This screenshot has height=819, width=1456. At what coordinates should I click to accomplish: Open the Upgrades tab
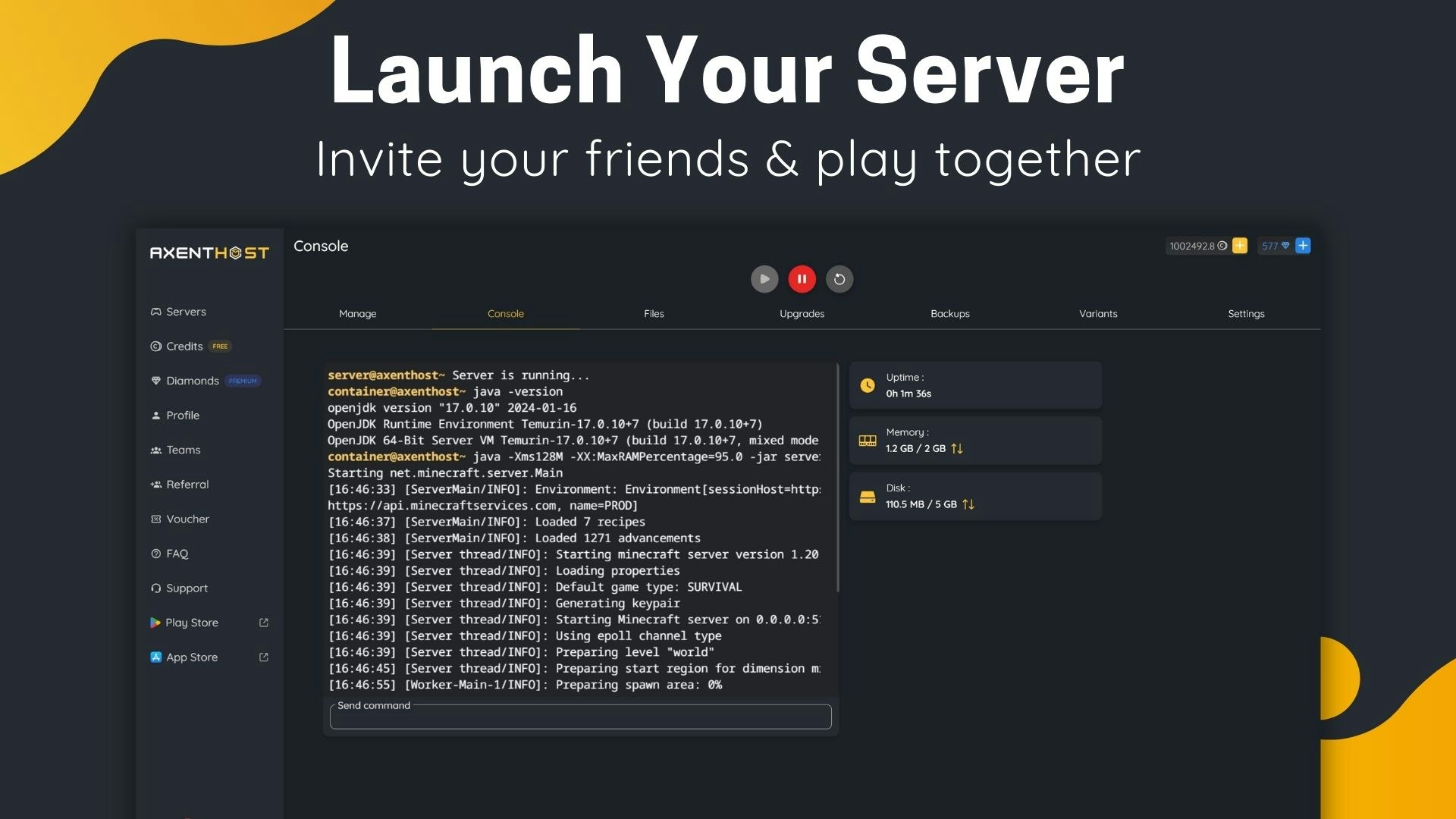pyautogui.click(x=802, y=313)
